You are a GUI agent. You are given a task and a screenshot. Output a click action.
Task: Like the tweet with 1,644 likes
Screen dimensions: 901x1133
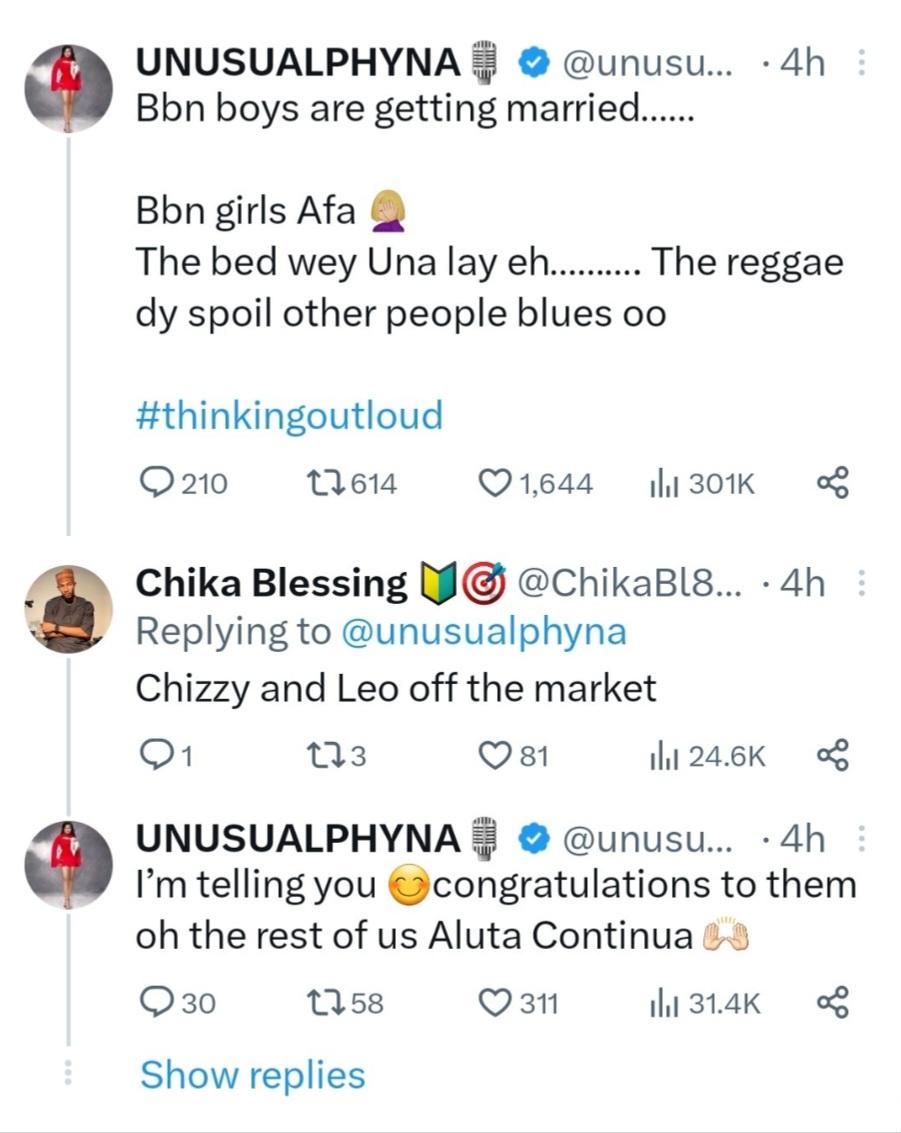[495, 484]
